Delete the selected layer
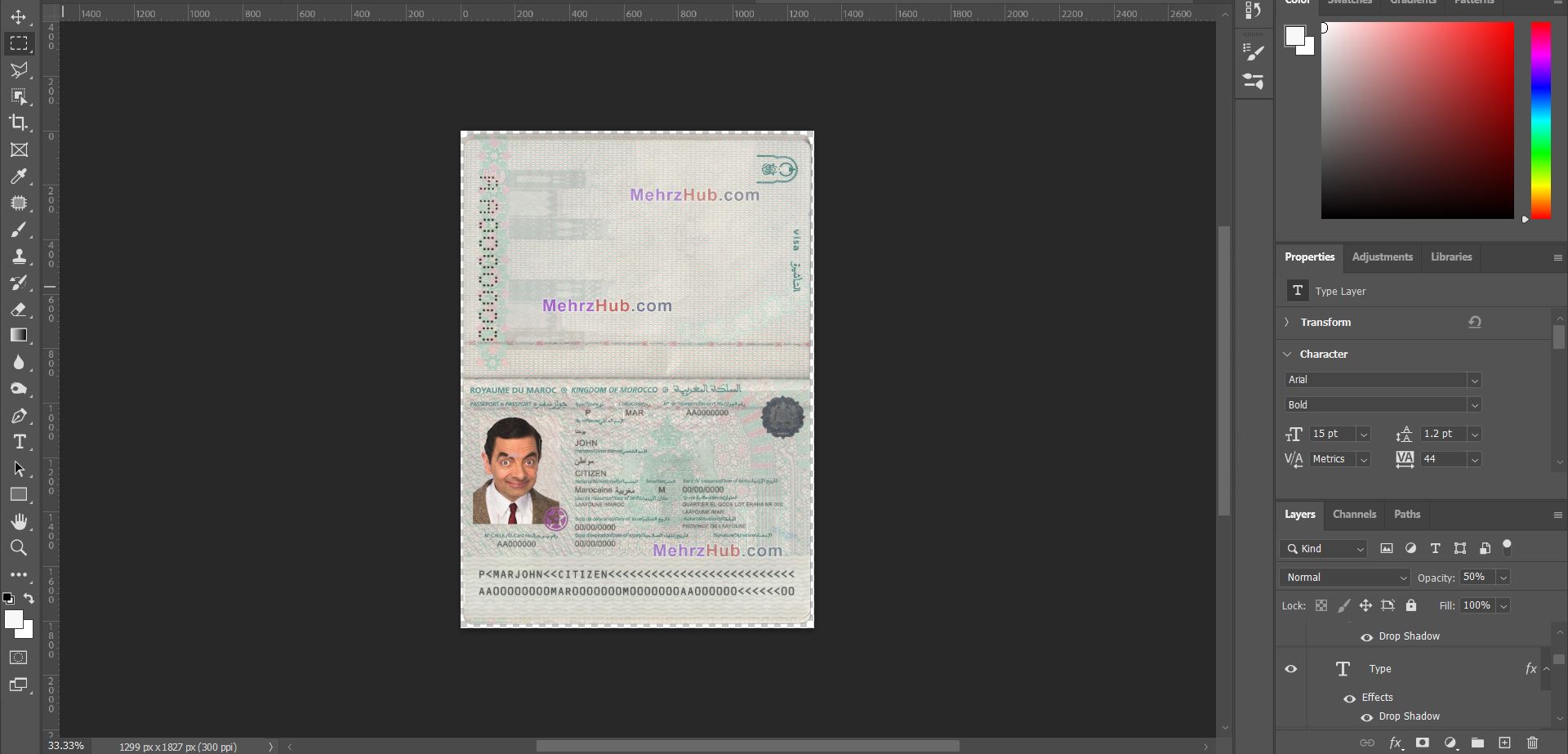The height and width of the screenshot is (754, 1568). coord(1532,743)
